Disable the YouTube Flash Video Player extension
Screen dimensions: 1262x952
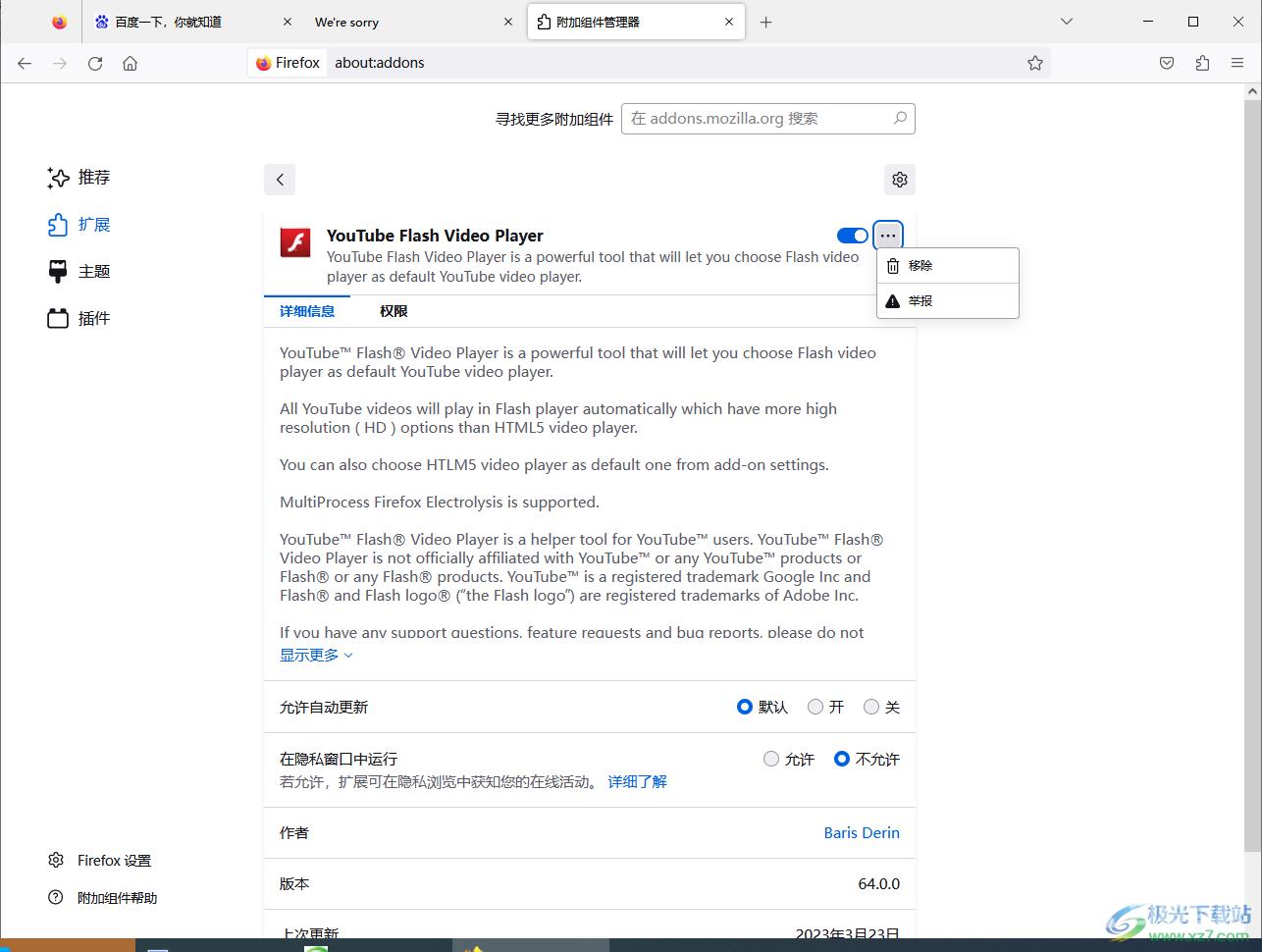(x=852, y=236)
